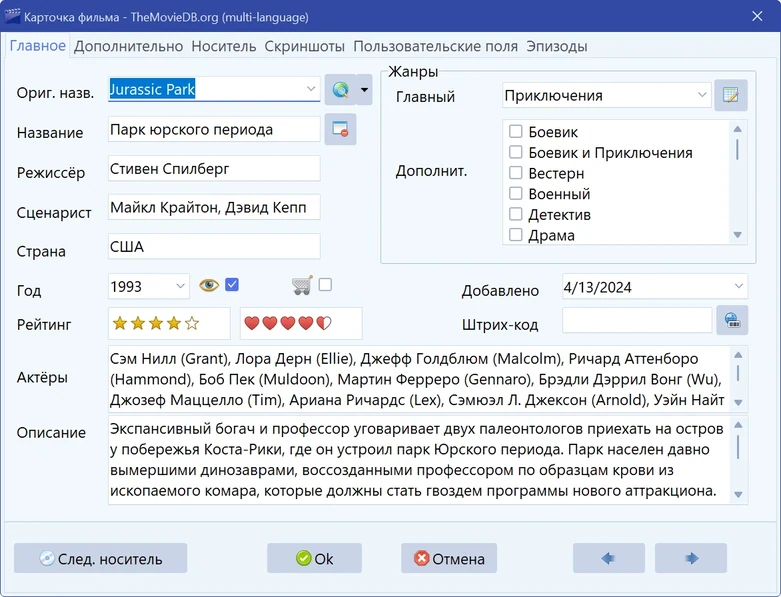Click the barcode search icon button

point(732,320)
